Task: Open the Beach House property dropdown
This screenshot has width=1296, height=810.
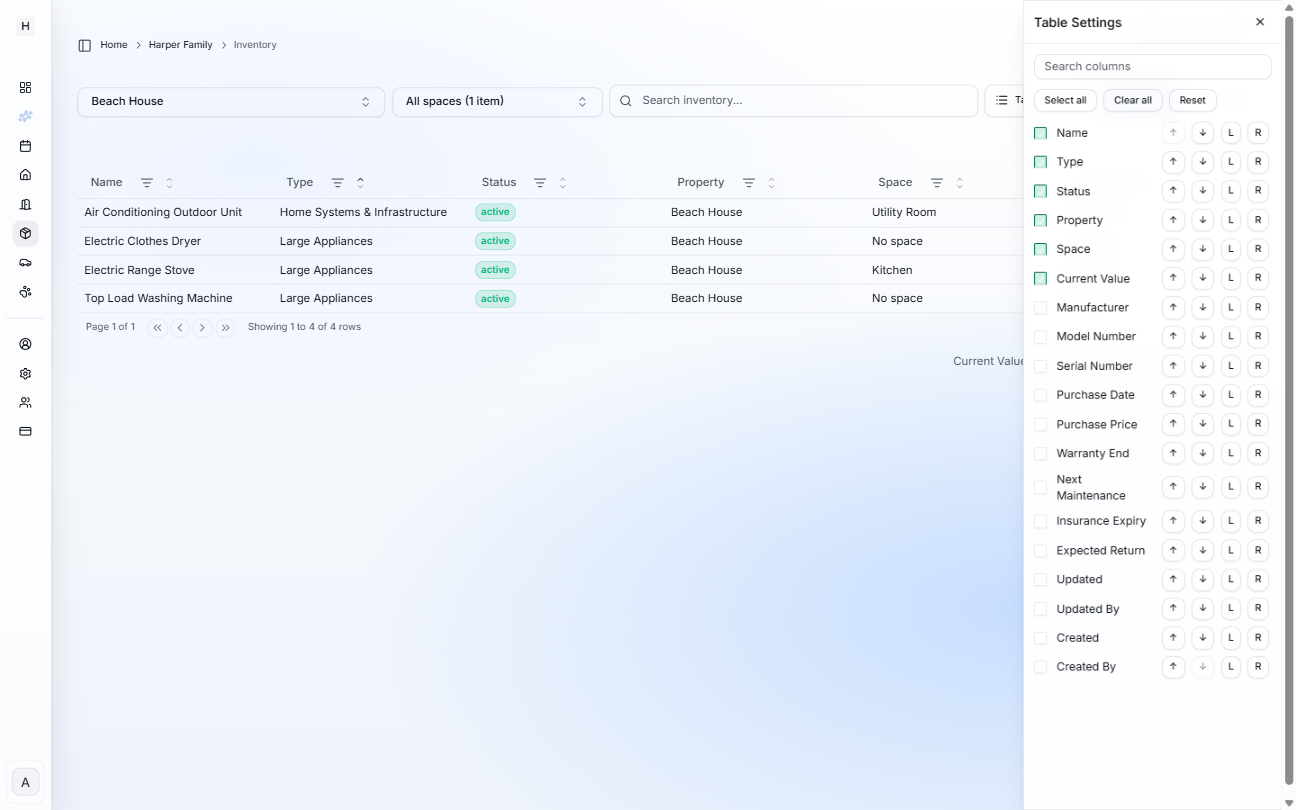Action: click(230, 102)
